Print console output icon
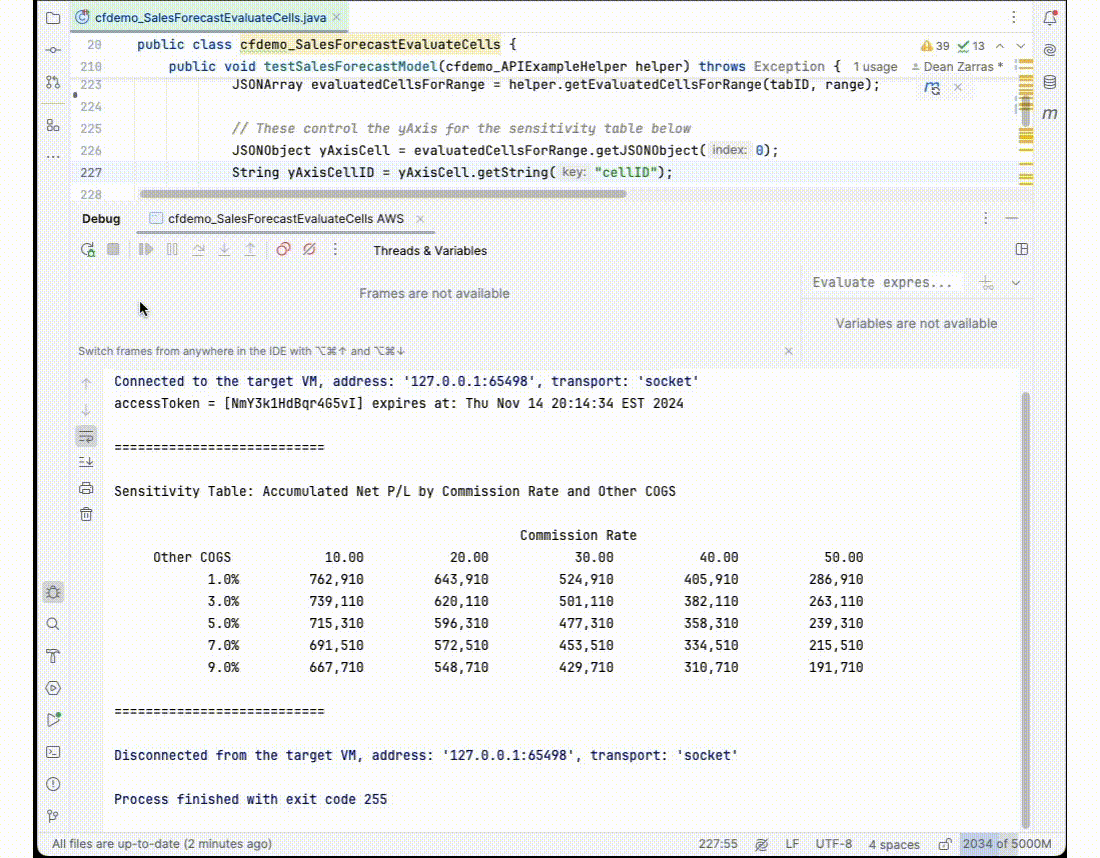 pos(86,488)
